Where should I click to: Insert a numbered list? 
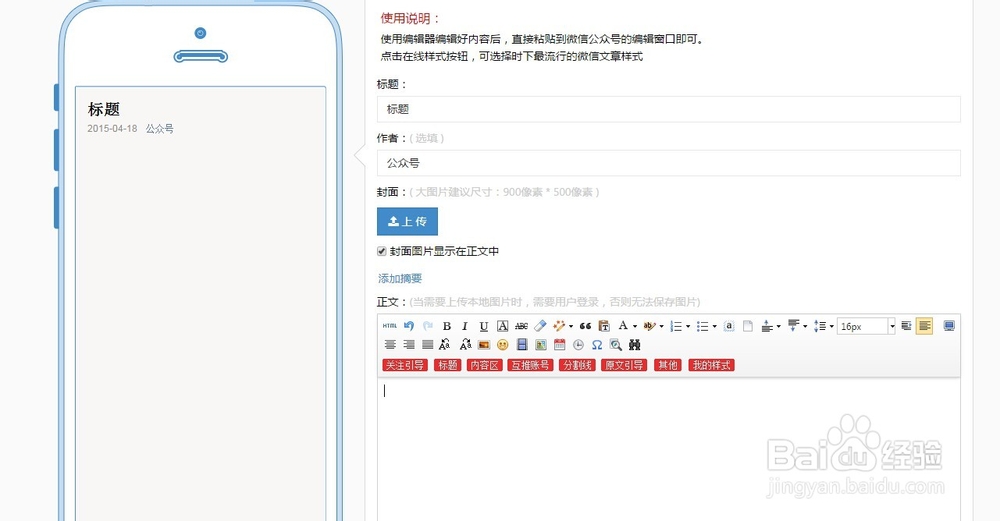pyautogui.click(x=676, y=326)
